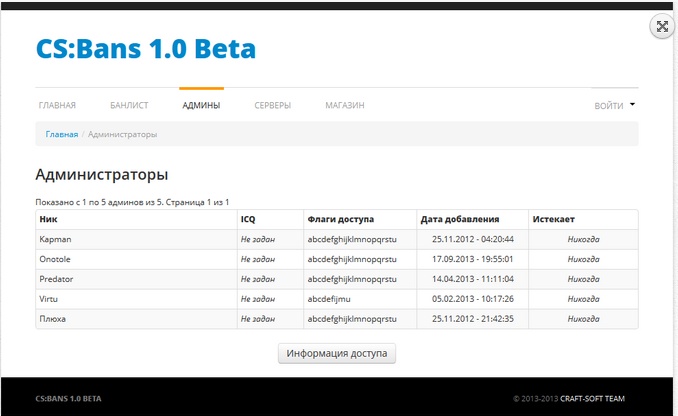678x416 pixels.
Task: Open the МАГАЗИН menu item
Action: tap(345, 105)
